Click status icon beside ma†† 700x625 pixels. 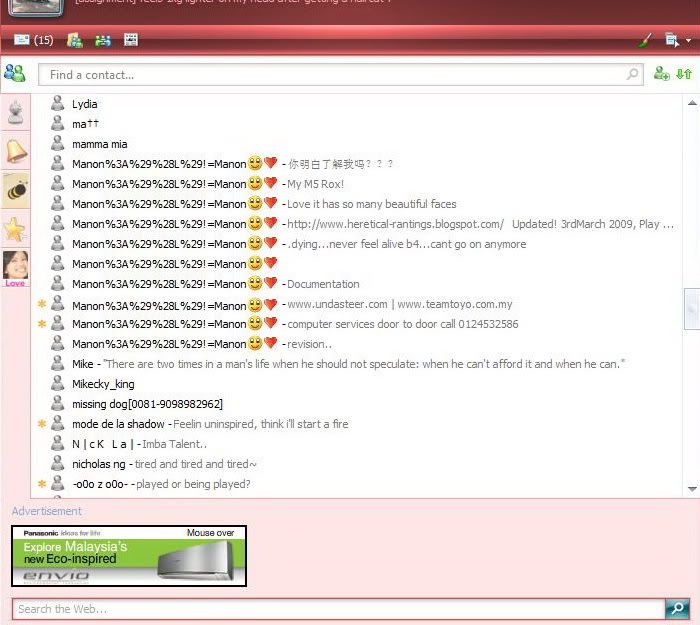point(57,123)
